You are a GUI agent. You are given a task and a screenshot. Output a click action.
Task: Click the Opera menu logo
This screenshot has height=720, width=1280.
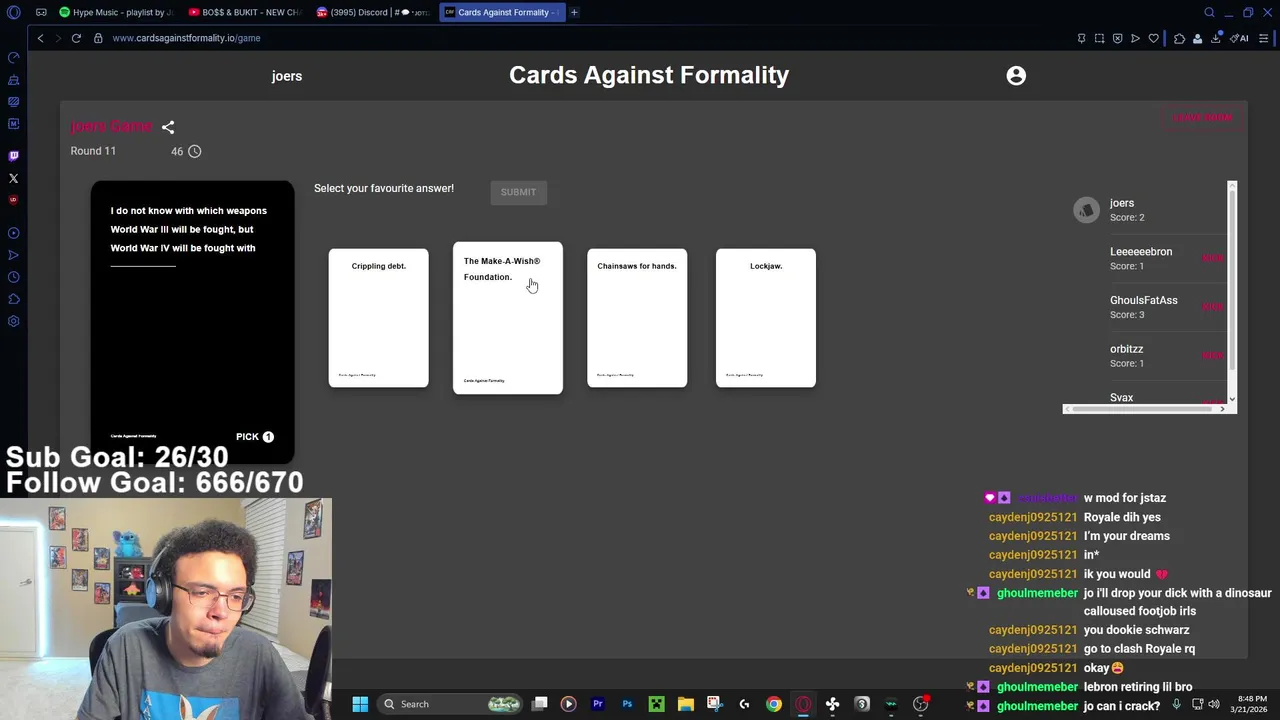pos(14,12)
